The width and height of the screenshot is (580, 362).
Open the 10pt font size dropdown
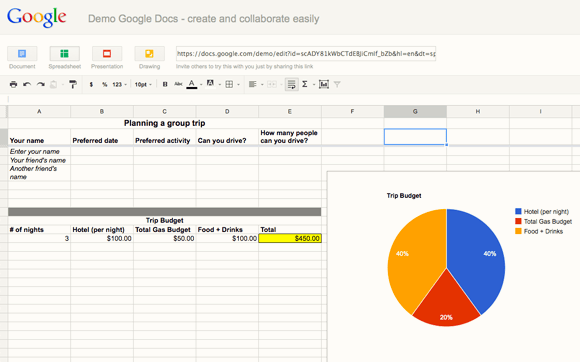click(x=143, y=84)
